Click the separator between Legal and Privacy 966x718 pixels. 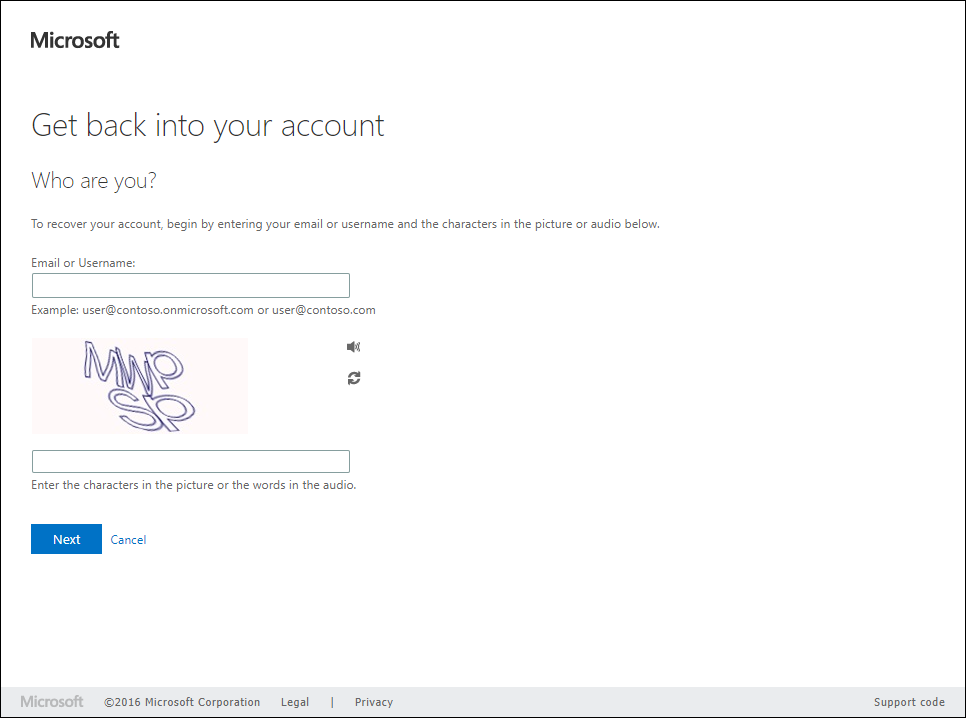332,702
